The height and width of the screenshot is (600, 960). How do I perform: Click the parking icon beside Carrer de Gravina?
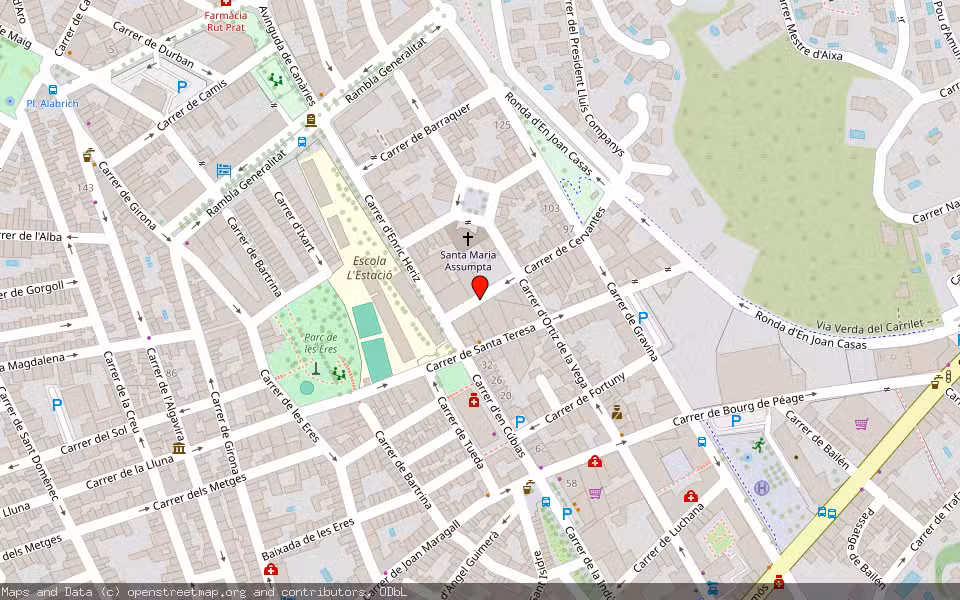643,317
